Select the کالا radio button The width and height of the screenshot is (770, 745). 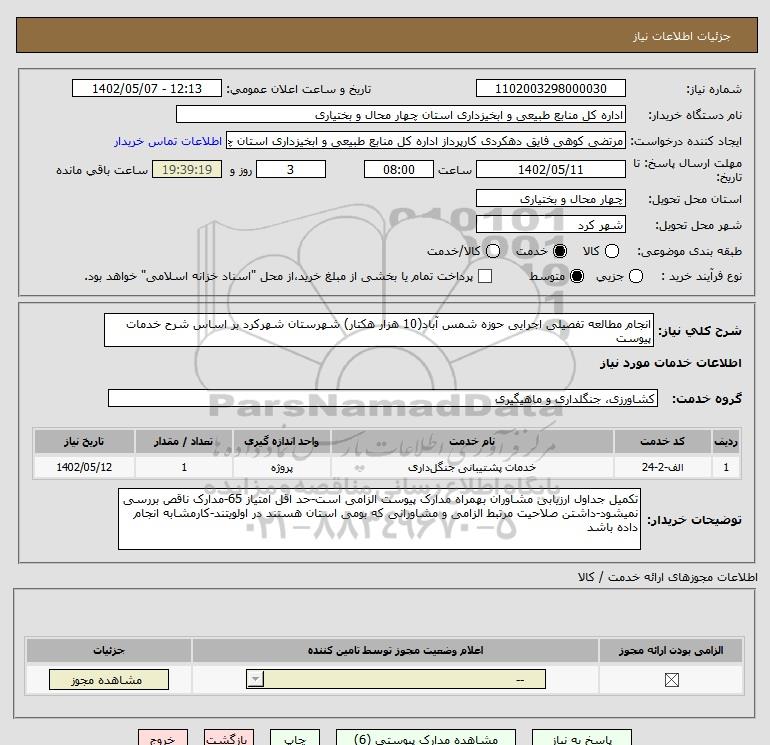coord(611,251)
